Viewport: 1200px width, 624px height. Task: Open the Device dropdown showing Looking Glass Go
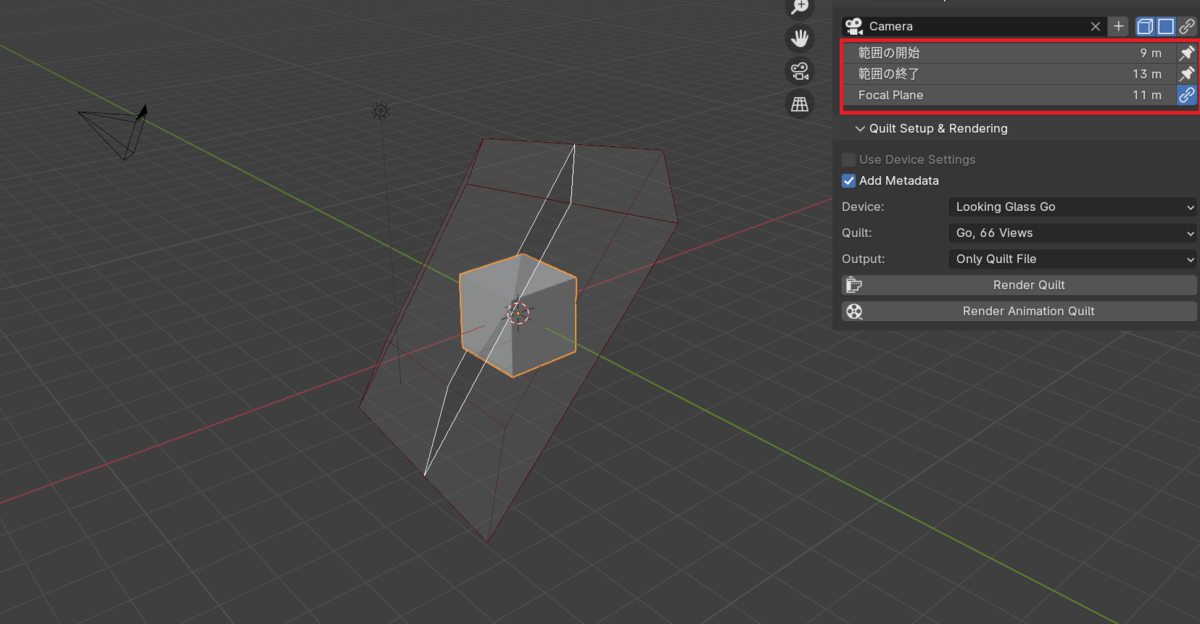(x=1071, y=207)
